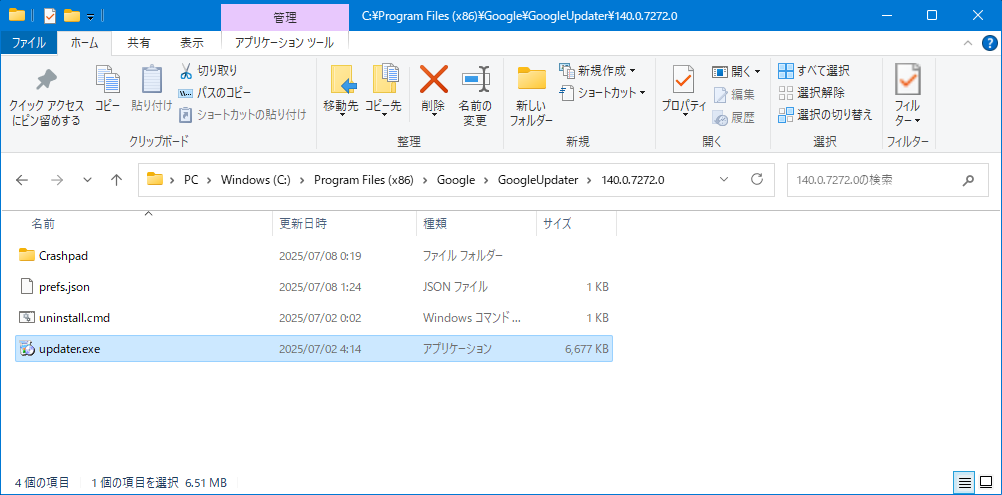Click 履歴 (history) in ribbon
The width and height of the screenshot is (1002, 495).
coord(734,118)
